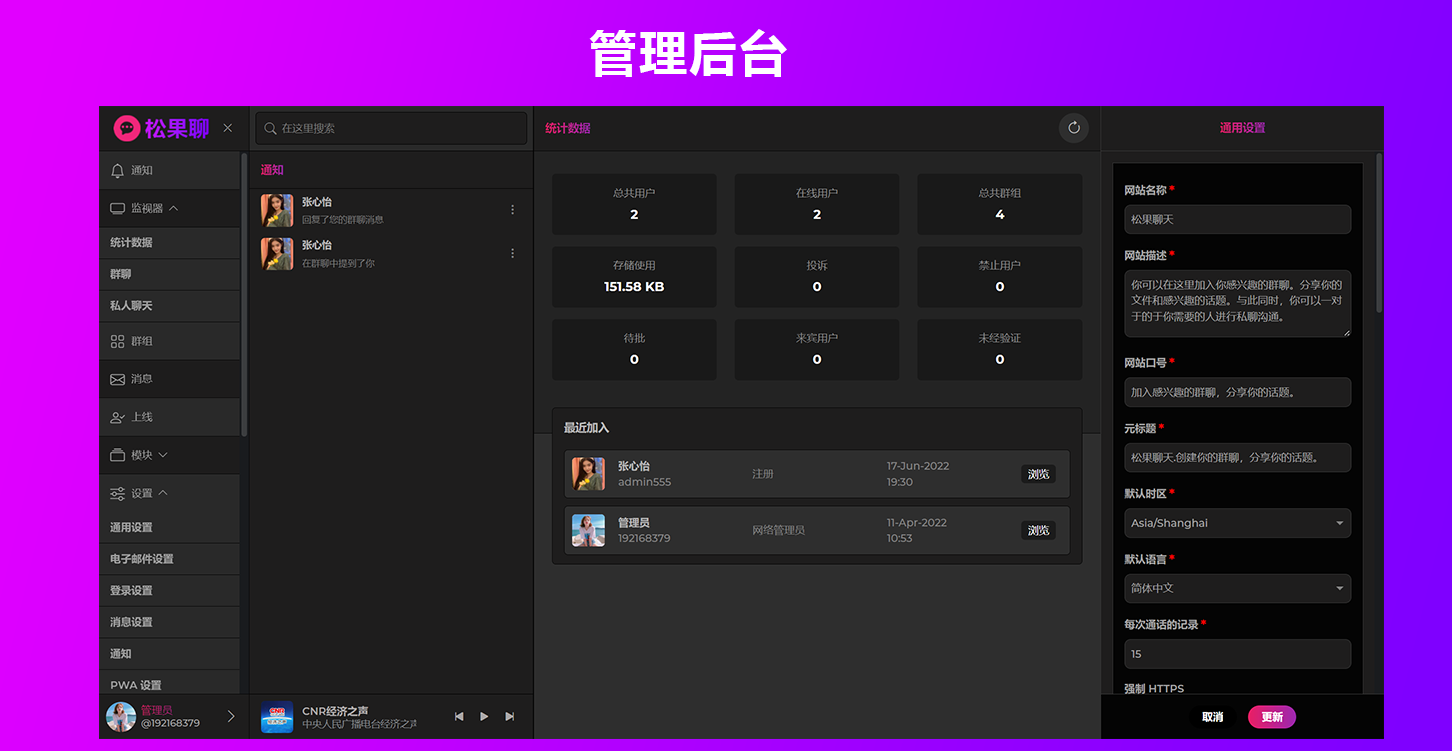The width and height of the screenshot is (1452, 751).
Task: Click 更新 to save settings
Action: [x=1272, y=717]
